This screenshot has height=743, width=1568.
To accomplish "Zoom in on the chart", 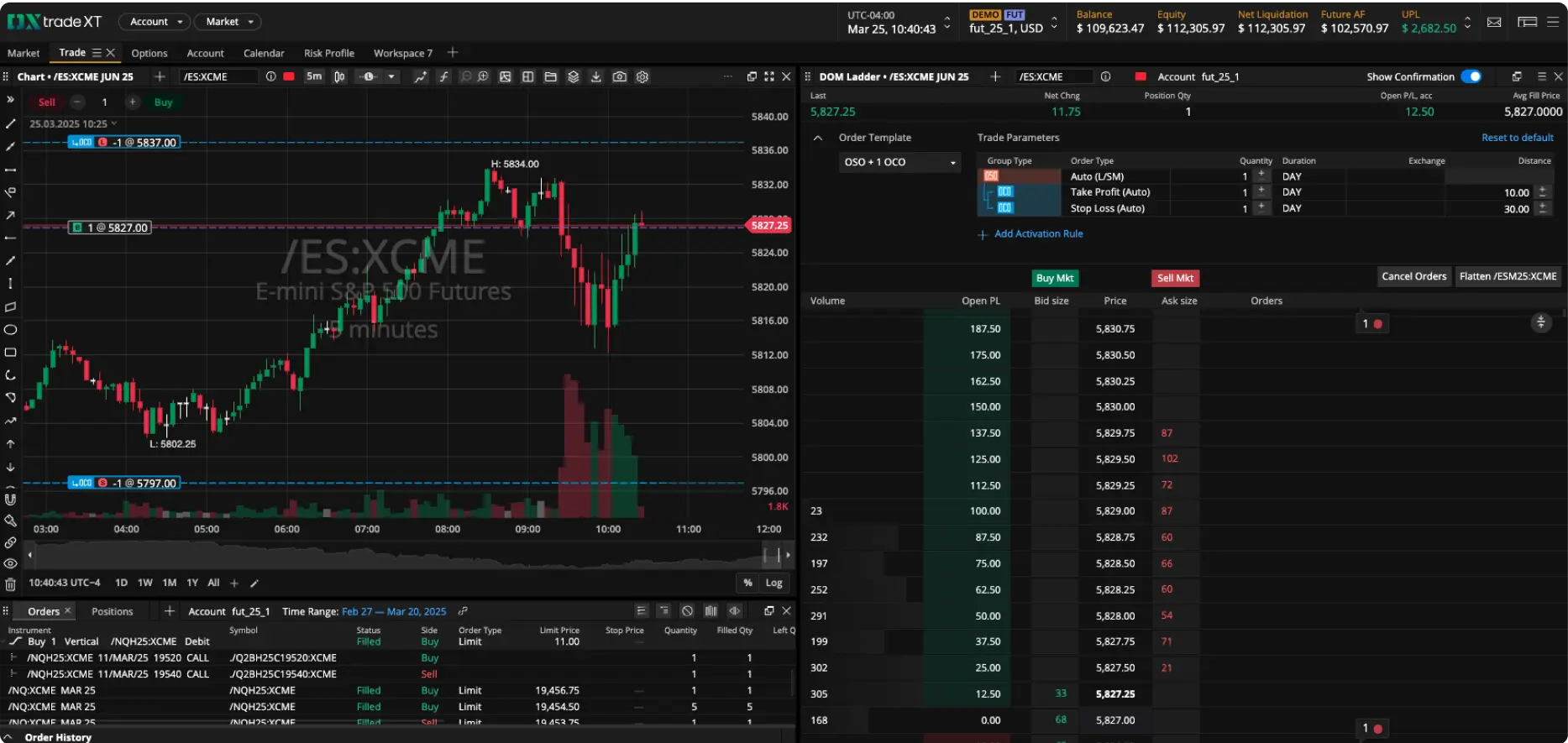I will click(484, 76).
